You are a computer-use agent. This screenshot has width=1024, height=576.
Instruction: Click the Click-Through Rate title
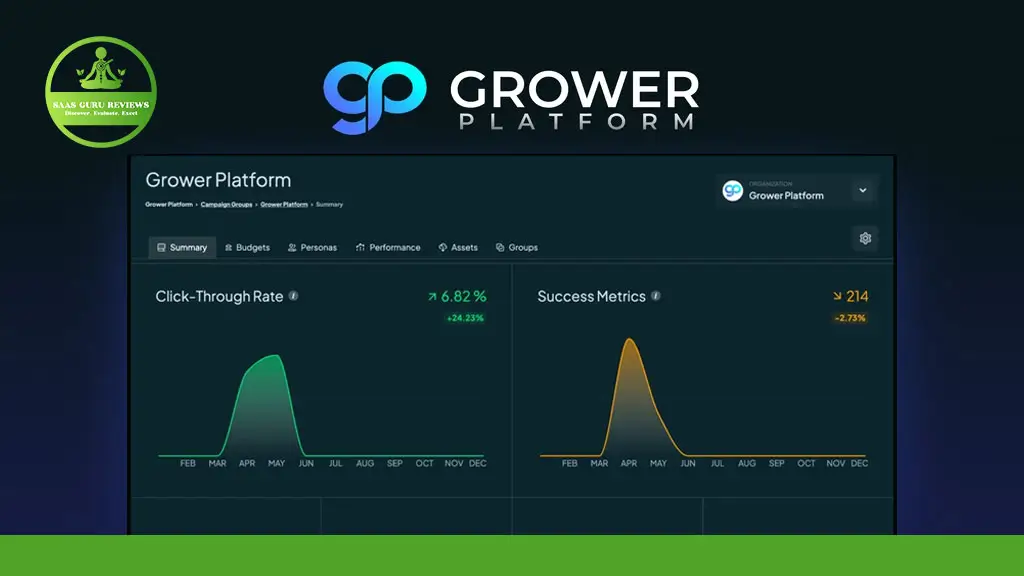tap(219, 296)
